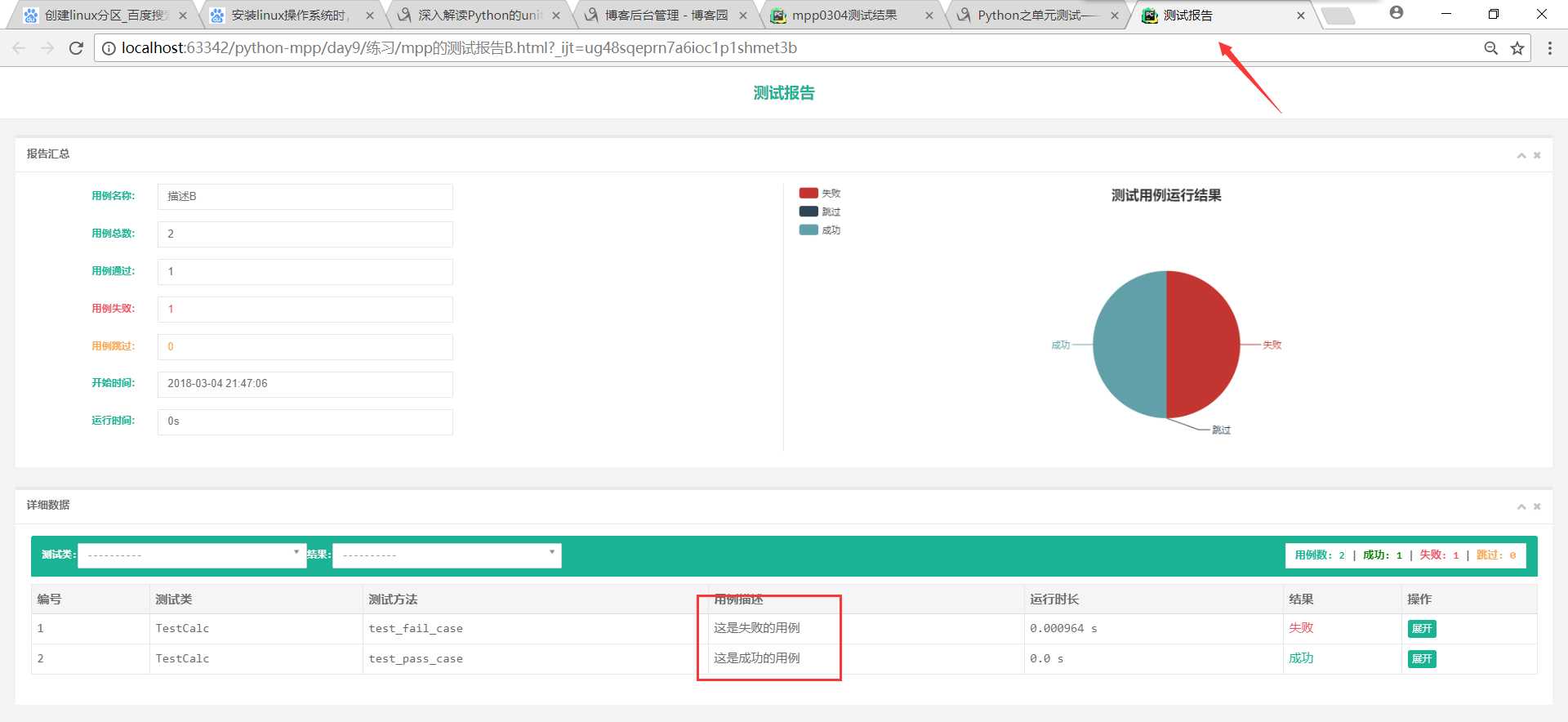Click the 开始时间 field 2018-03-04 21:47:06
Screen dimensions: 1568x722
[x=305, y=384]
